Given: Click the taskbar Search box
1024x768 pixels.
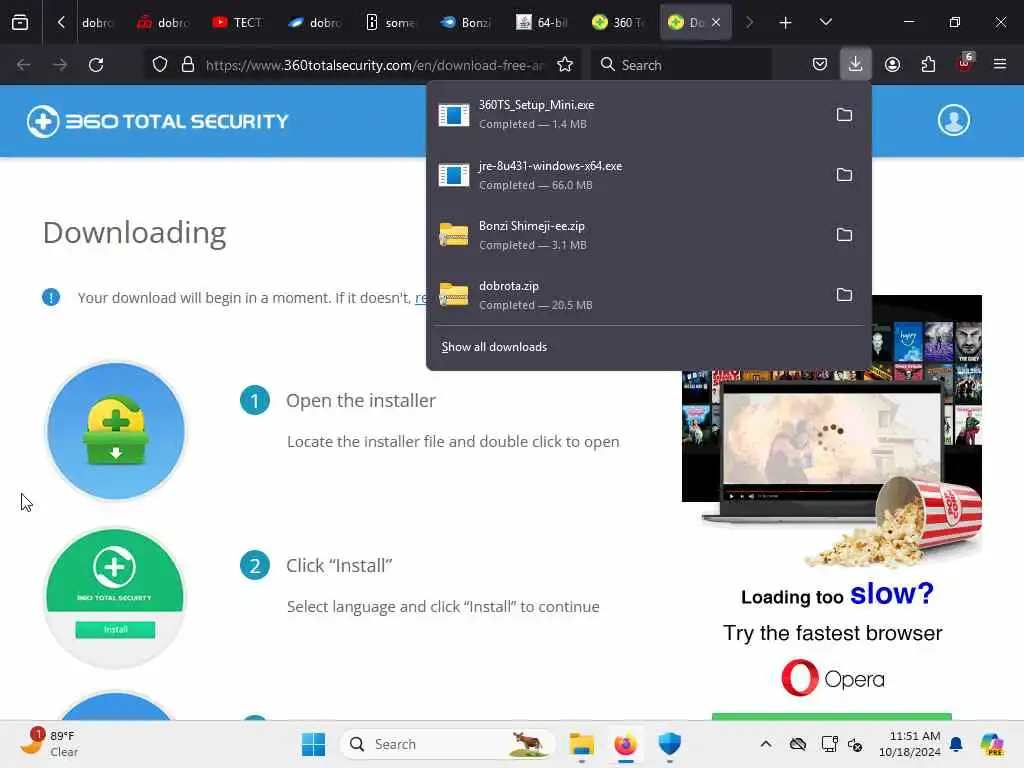Looking at the screenshot, I should pyautogui.click(x=447, y=744).
